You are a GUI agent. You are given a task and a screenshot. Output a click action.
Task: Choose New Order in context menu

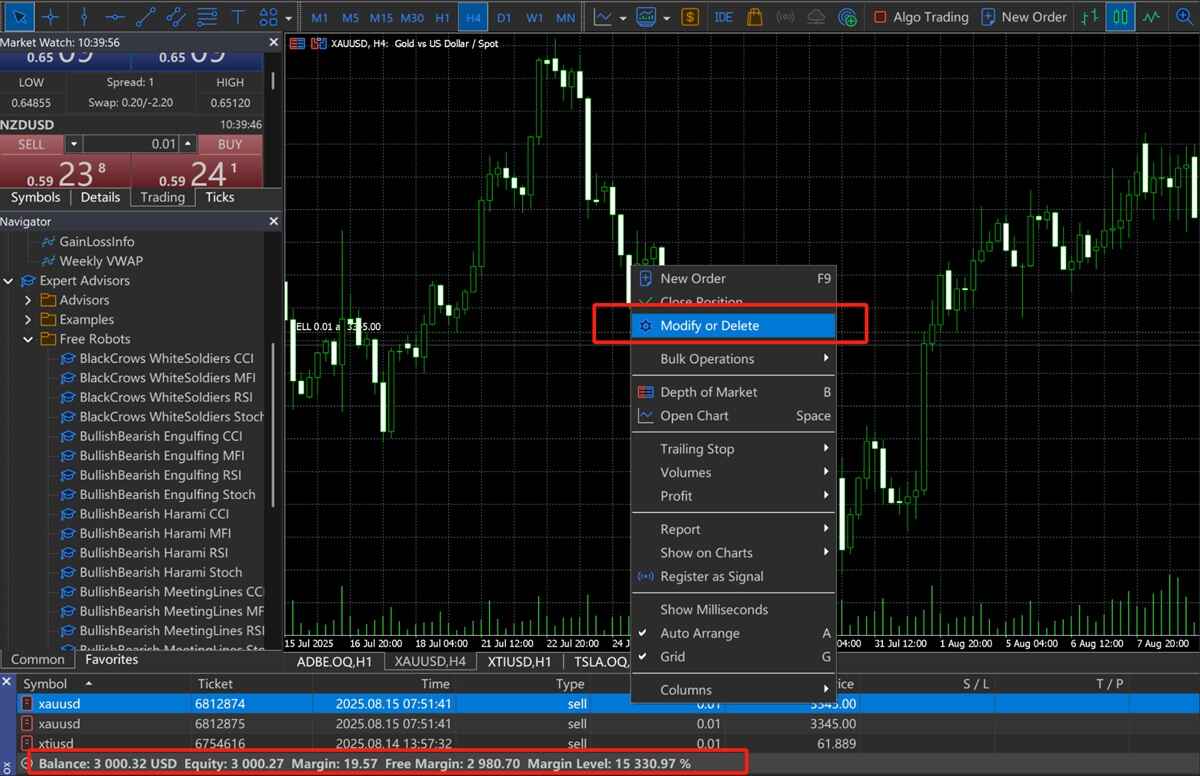pos(733,279)
